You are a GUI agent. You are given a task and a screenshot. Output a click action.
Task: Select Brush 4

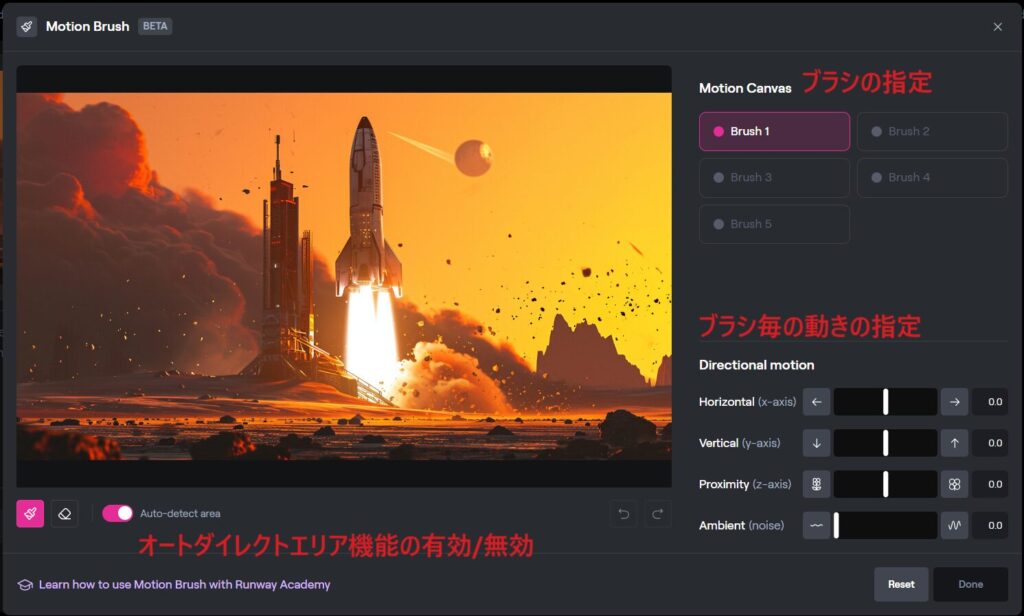932,178
